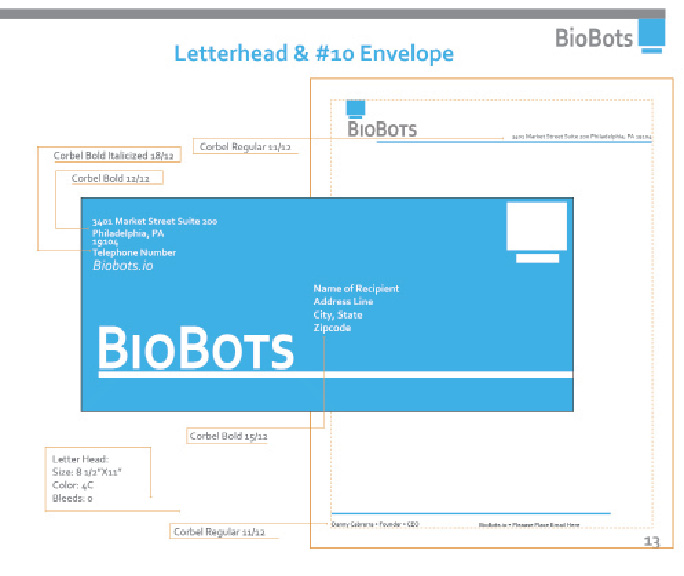The image size is (684, 576).
Task: Click the lower Corbel Regular 11/12 label
Action: (219, 531)
